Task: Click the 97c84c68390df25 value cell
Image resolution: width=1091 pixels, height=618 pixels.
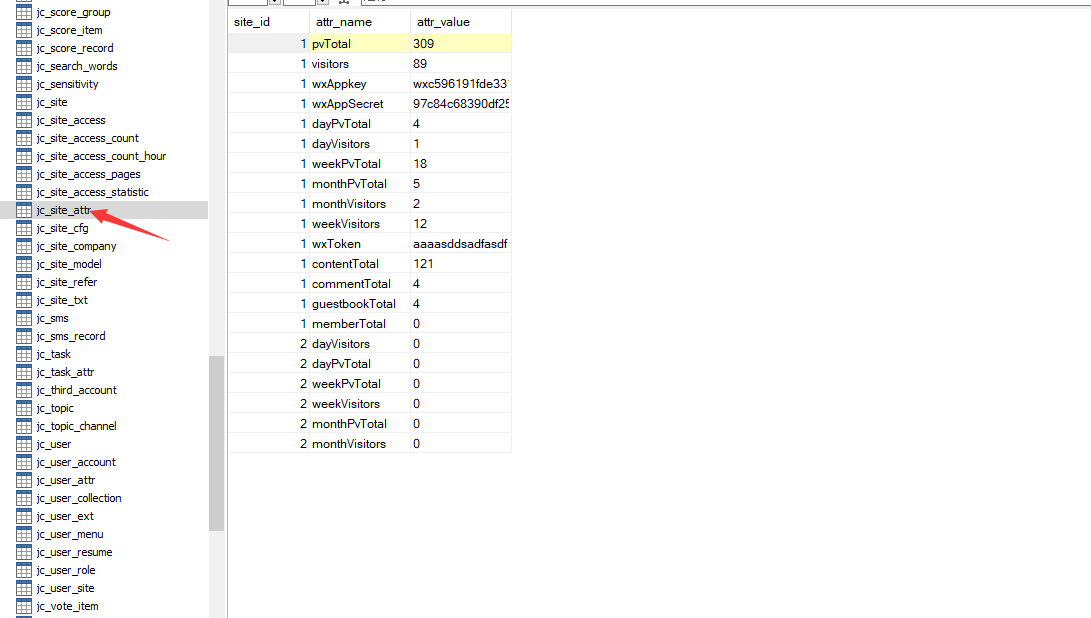Action: [x=461, y=104]
